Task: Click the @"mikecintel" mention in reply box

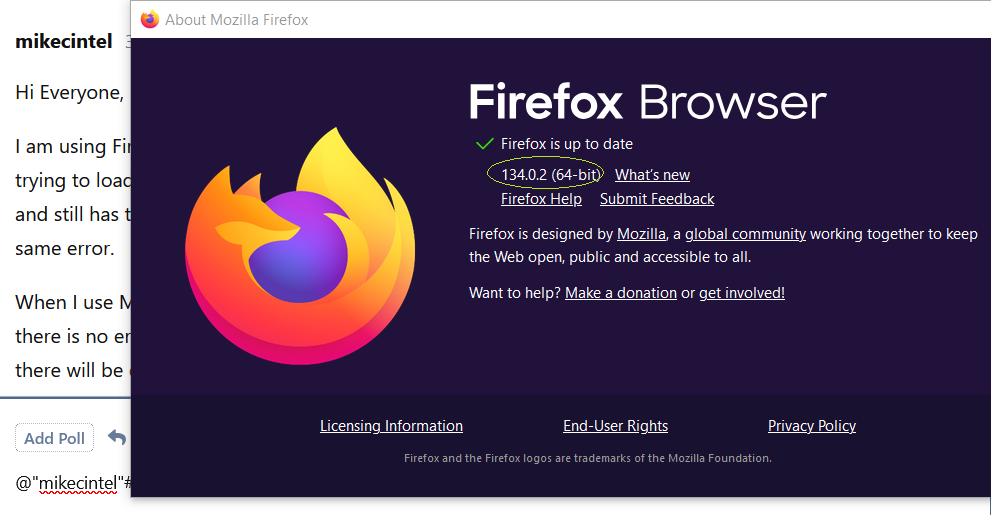Action: (x=69, y=484)
